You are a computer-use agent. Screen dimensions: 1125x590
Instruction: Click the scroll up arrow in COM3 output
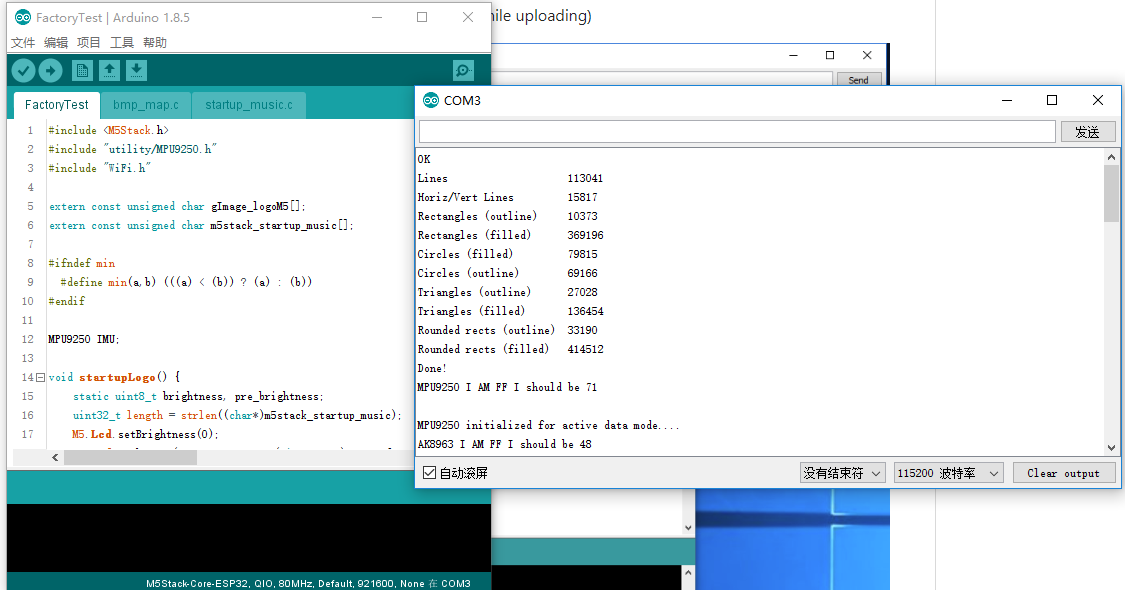1111,157
